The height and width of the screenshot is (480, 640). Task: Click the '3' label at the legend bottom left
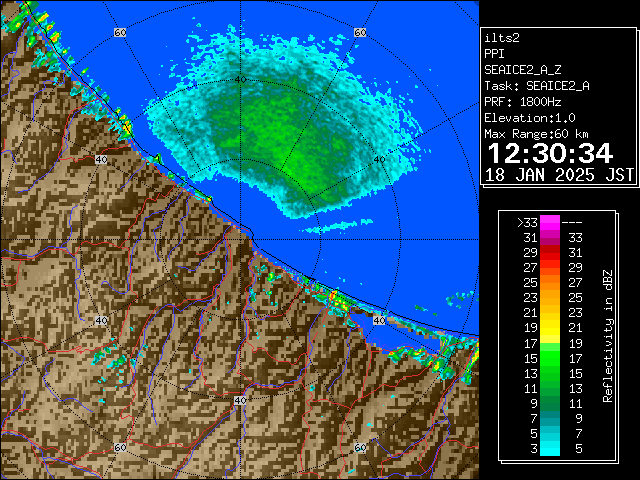pyautogui.click(x=534, y=449)
